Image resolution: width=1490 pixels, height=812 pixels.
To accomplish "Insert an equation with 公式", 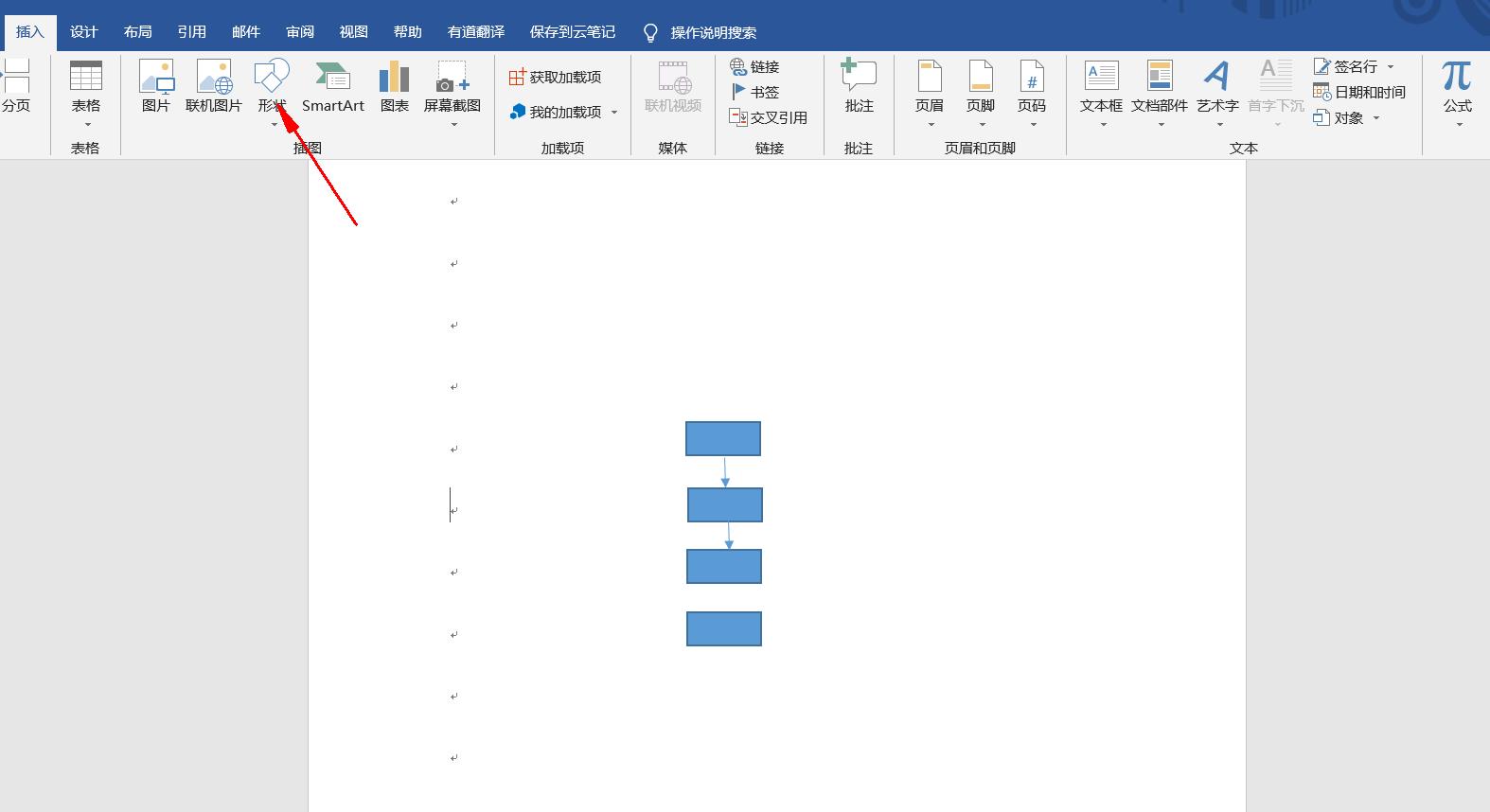I will (1458, 87).
